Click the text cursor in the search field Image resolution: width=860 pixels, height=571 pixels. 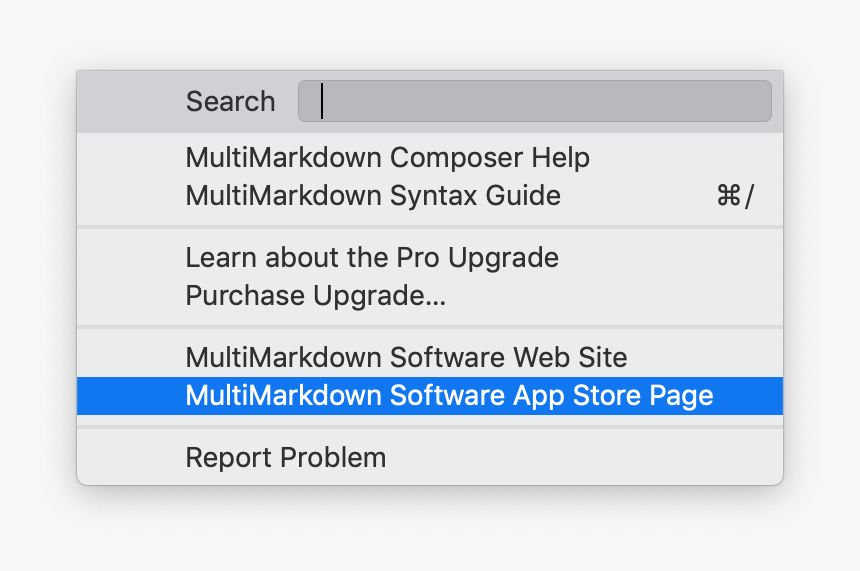[322, 101]
